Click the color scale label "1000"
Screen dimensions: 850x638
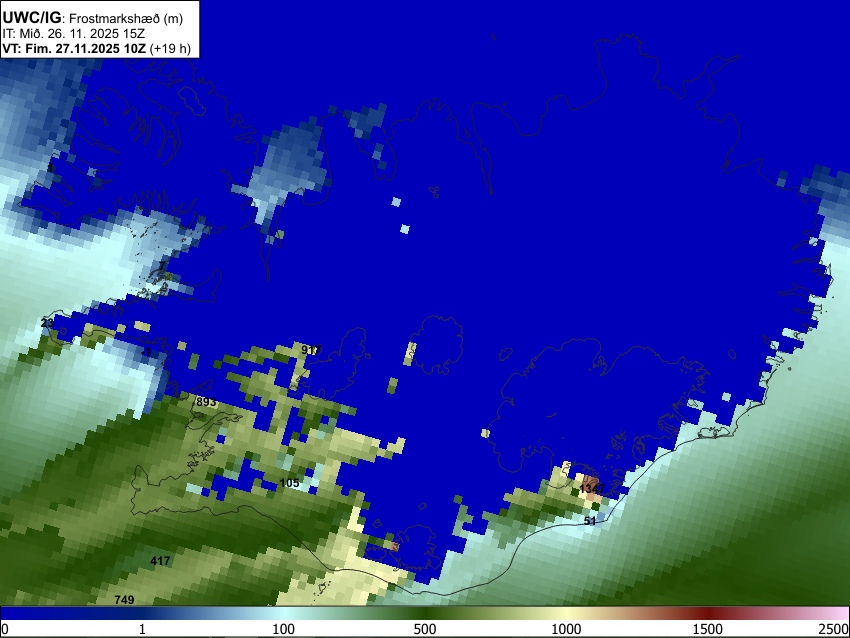pyautogui.click(x=566, y=629)
